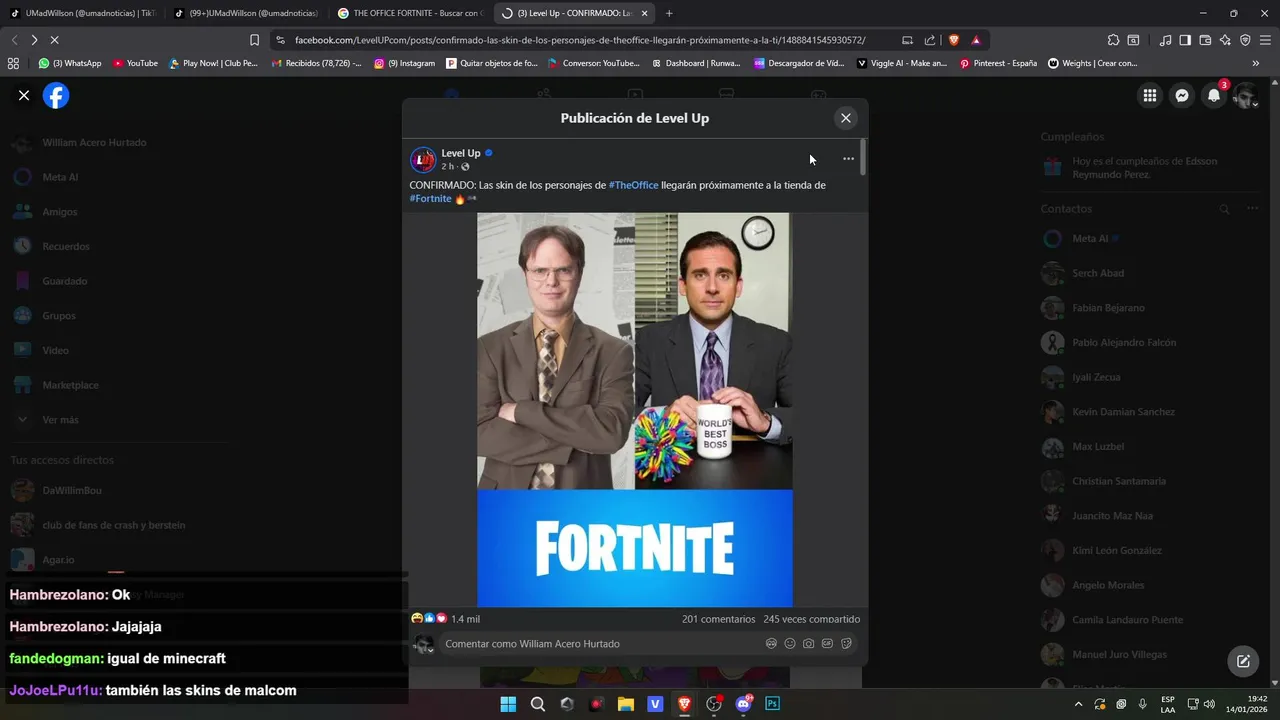The width and height of the screenshot is (1280, 720).
Task: Open the emoji picker in comment box
Action: (790, 644)
